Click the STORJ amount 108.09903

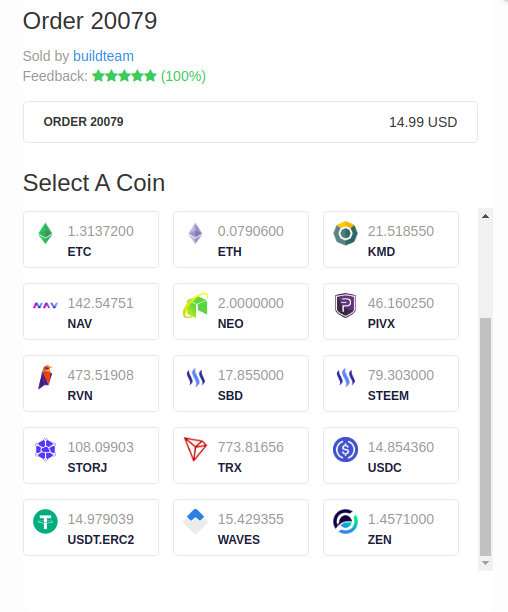tap(101, 447)
